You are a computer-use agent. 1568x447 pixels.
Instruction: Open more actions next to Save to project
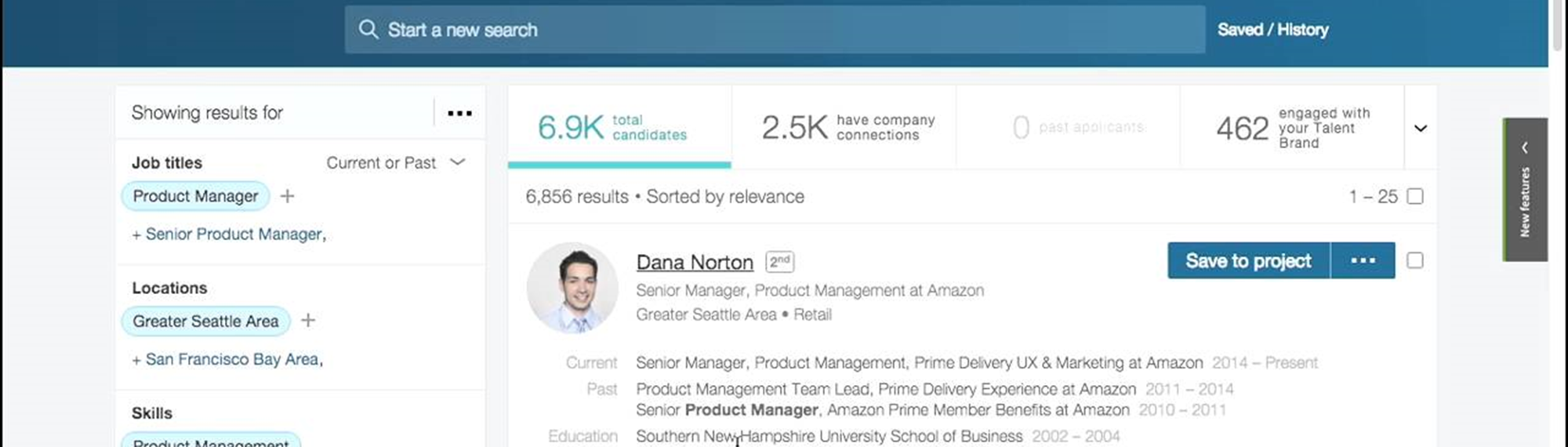click(x=1363, y=260)
